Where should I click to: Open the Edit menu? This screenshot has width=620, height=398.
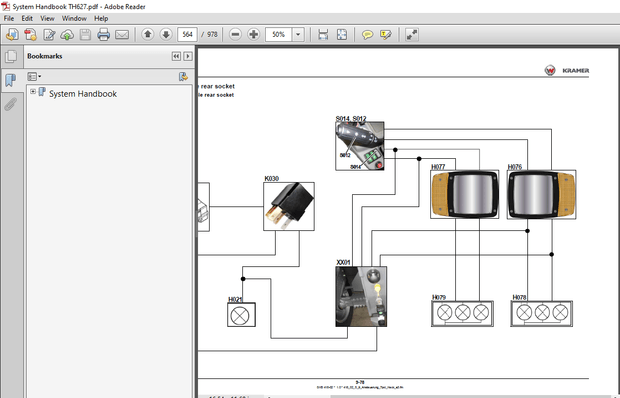(27, 18)
